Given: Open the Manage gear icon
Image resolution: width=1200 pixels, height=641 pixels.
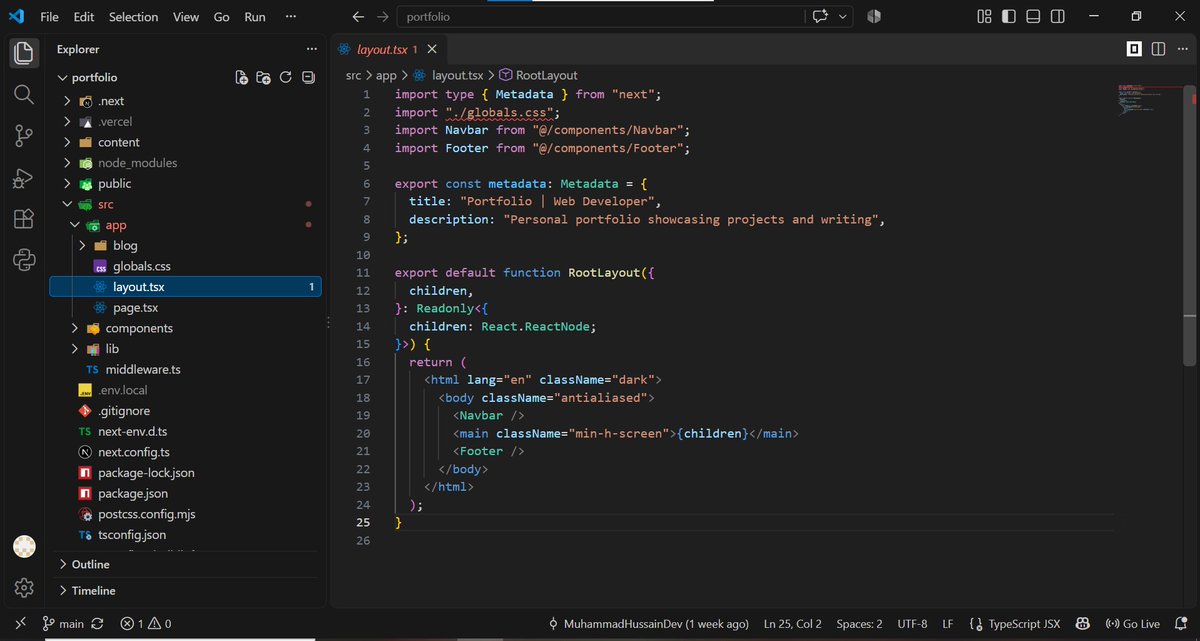Looking at the screenshot, I should [x=25, y=588].
